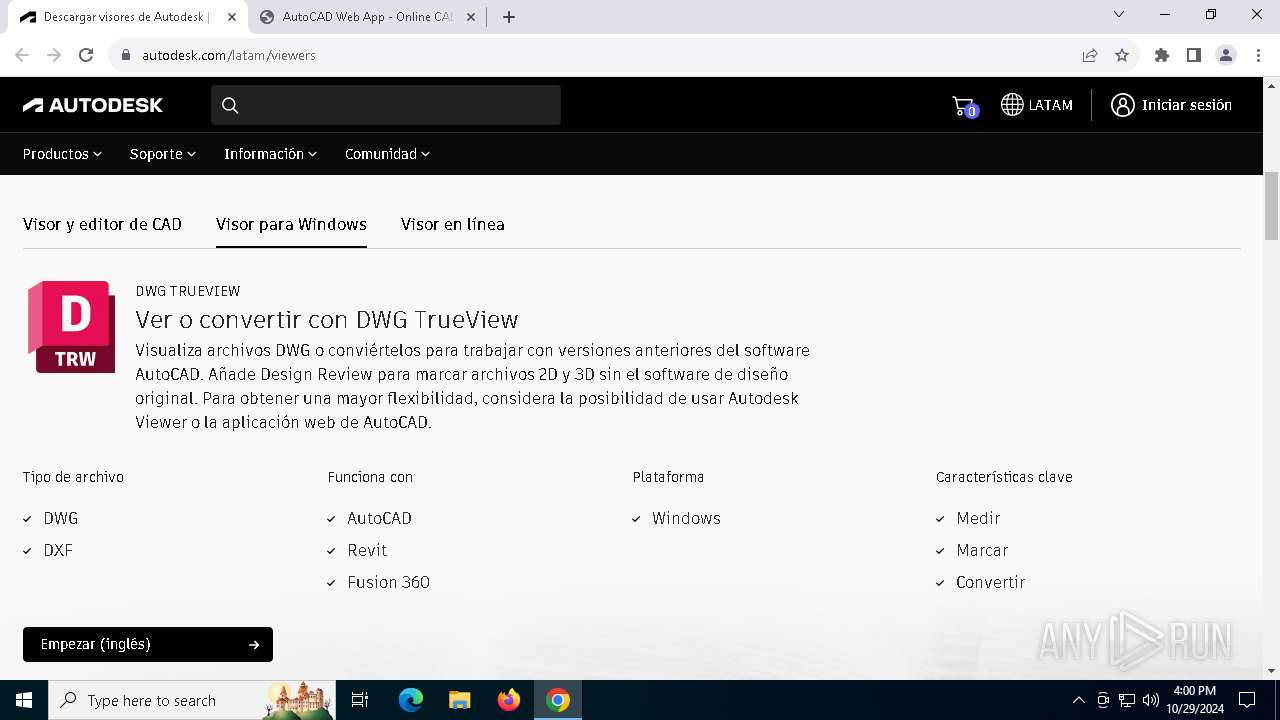This screenshot has height=720, width=1280.
Task: Click the Autodesk logo in header
Action: (93, 105)
